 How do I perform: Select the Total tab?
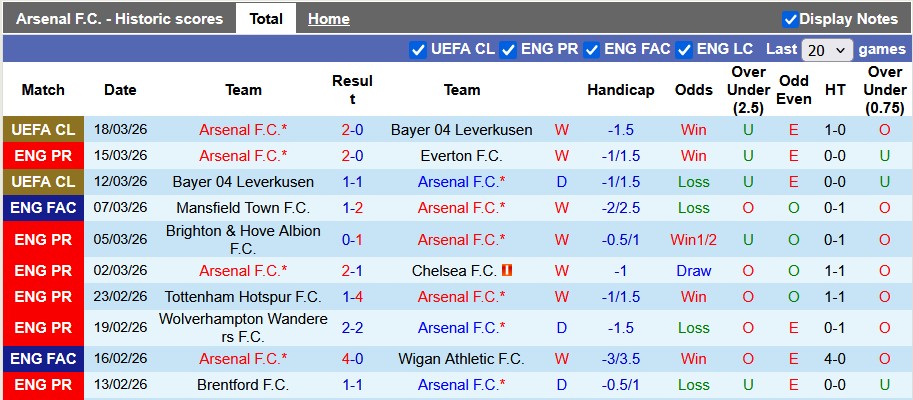tap(265, 19)
